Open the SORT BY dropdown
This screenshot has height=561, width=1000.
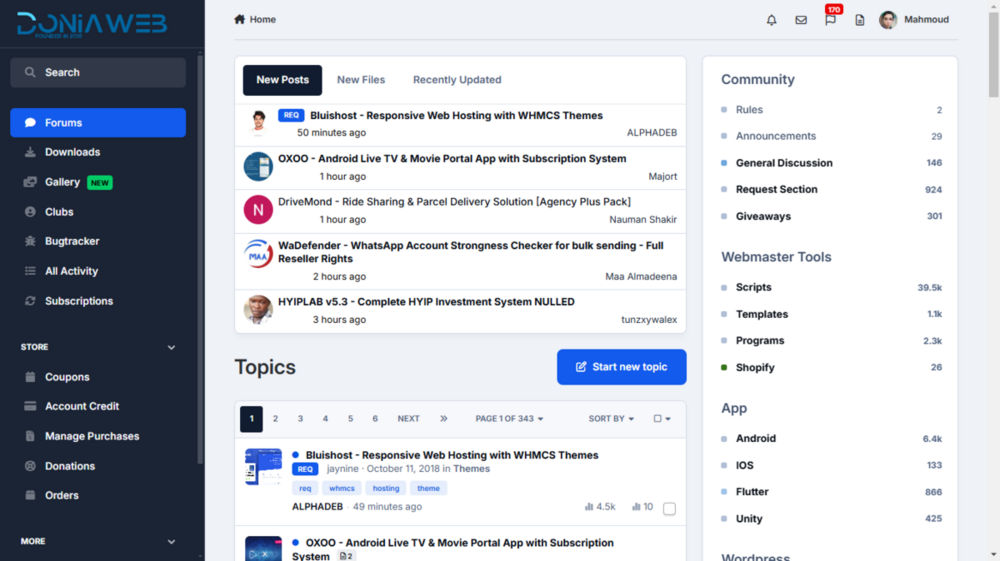coord(611,419)
